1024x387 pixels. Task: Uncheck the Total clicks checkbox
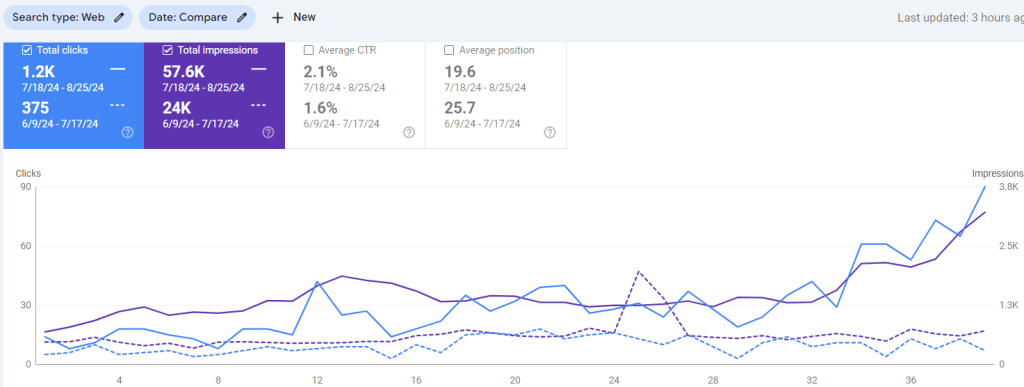coord(27,50)
